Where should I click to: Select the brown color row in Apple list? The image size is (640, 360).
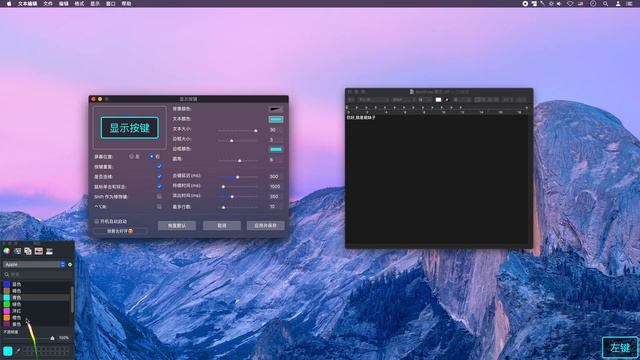[x=36, y=291]
